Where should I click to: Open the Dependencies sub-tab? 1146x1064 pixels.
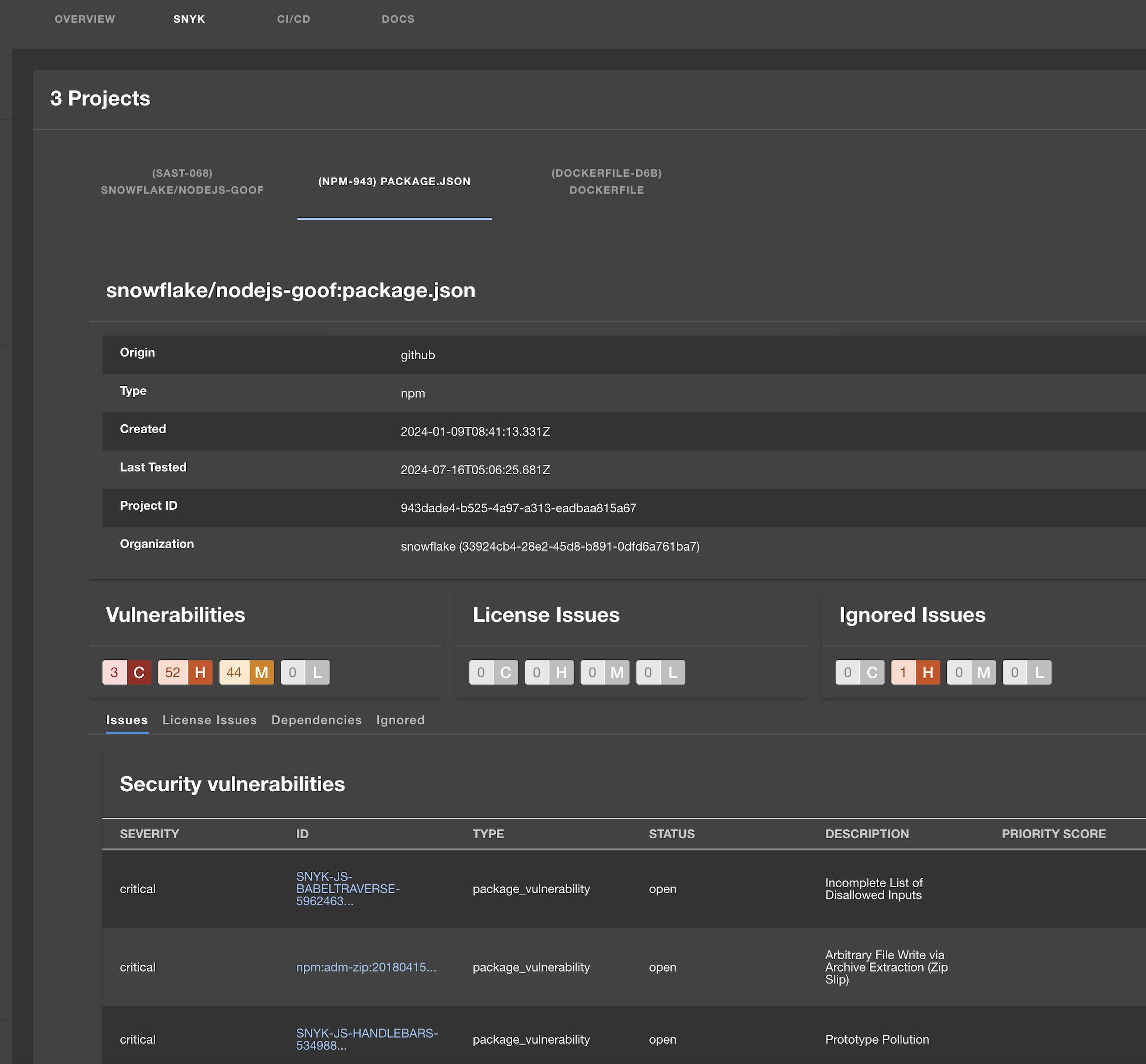(x=316, y=720)
